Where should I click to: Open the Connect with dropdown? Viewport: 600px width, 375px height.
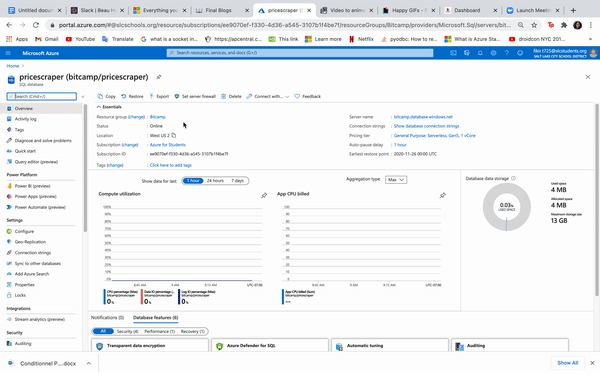[268, 96]
